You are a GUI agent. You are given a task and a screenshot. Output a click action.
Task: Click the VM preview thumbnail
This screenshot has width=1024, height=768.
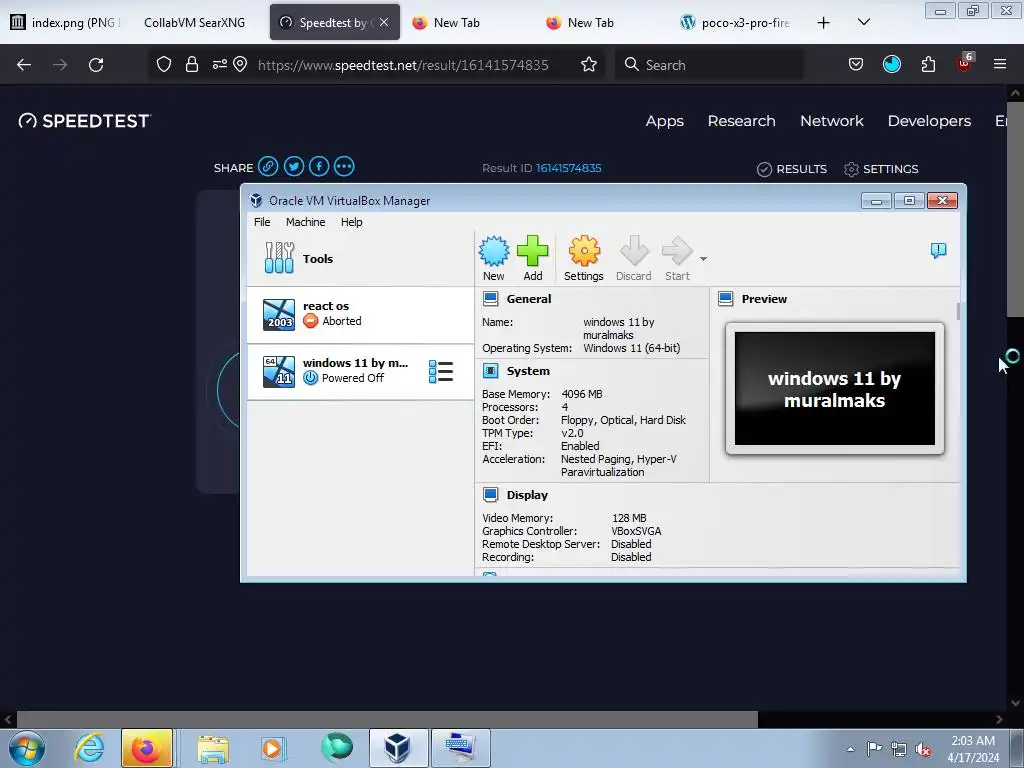click(x=835, y=389)
